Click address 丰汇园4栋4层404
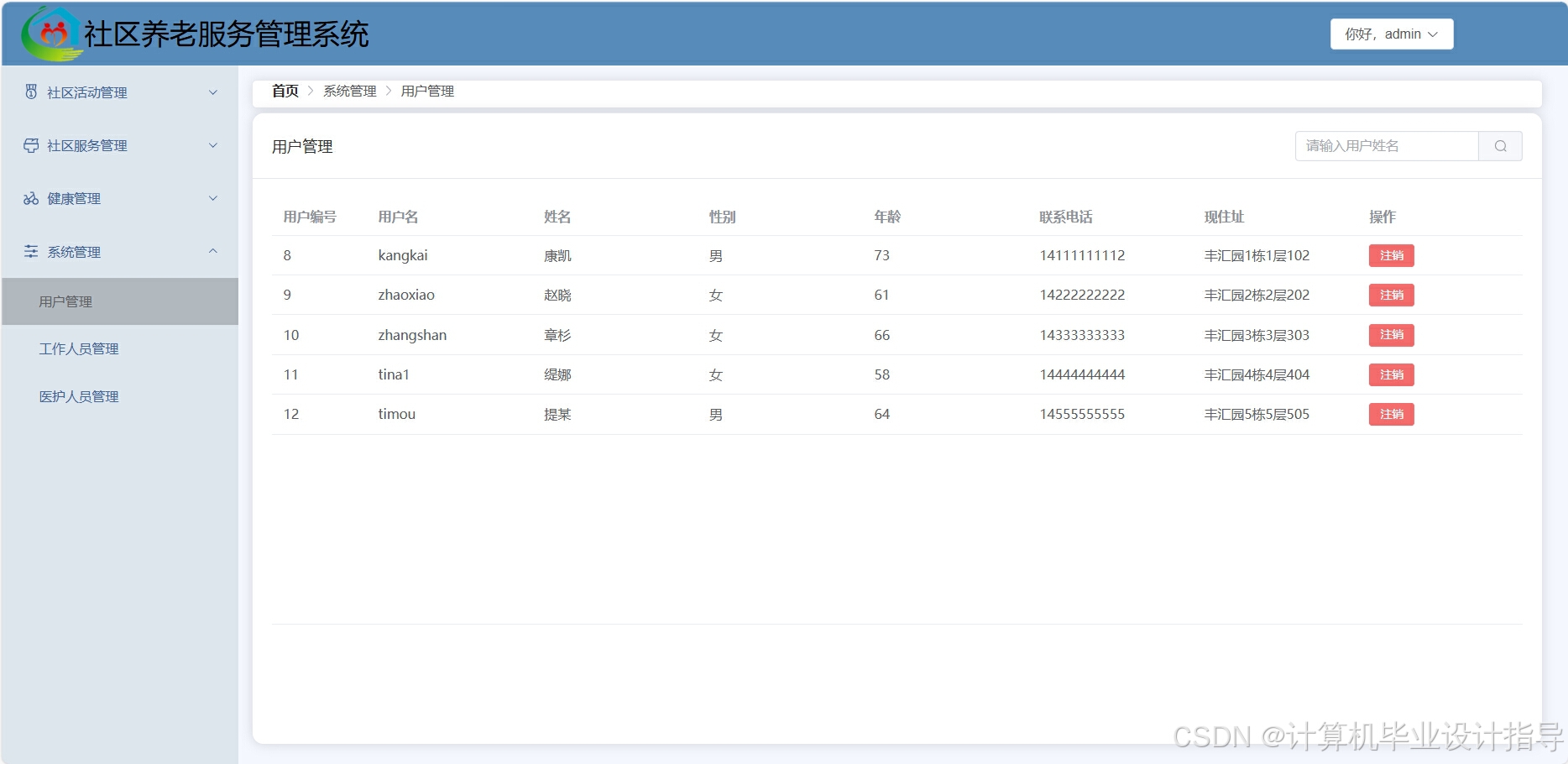Screen dimensions: 1568x764 (1257, 374)
